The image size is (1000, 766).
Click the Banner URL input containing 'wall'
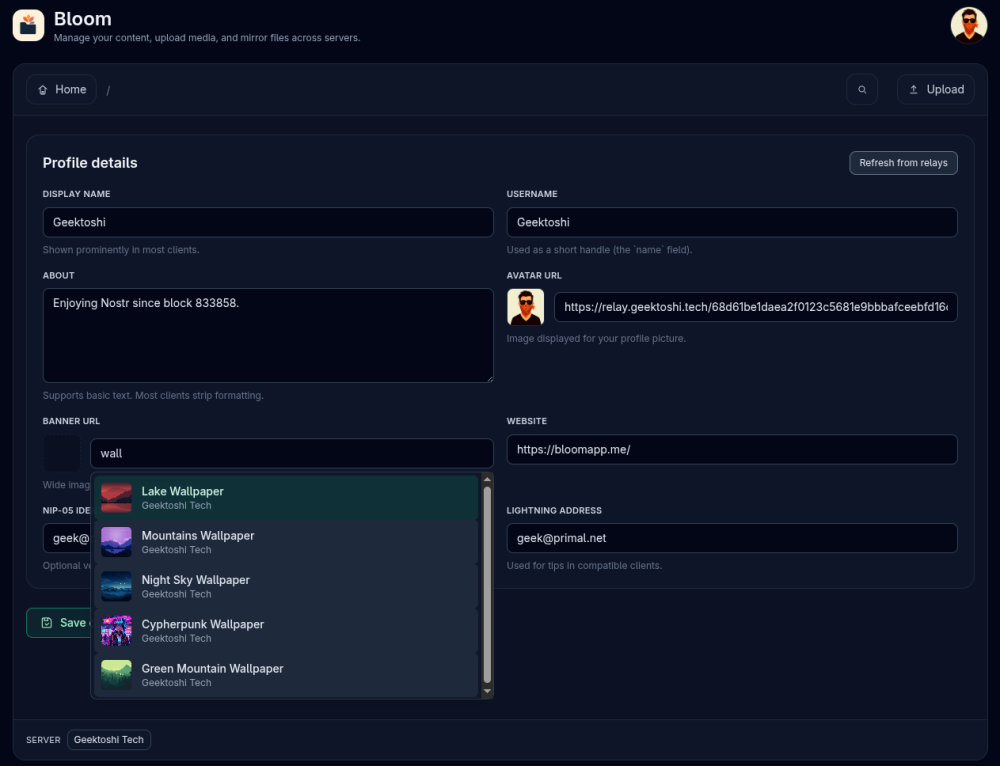point(291,453)
